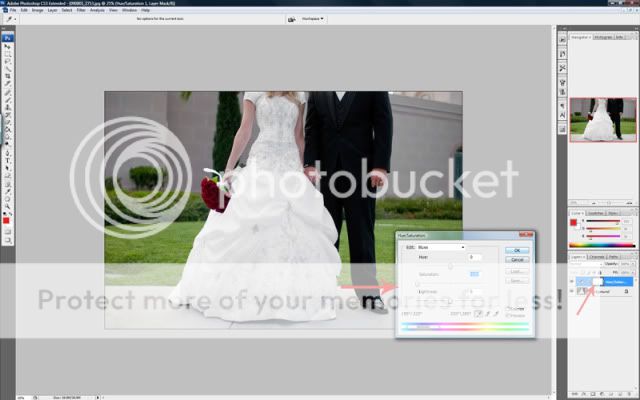The image size is (640, 400).
Task: Switch to the Paths tab
Action: pos(613,257)
